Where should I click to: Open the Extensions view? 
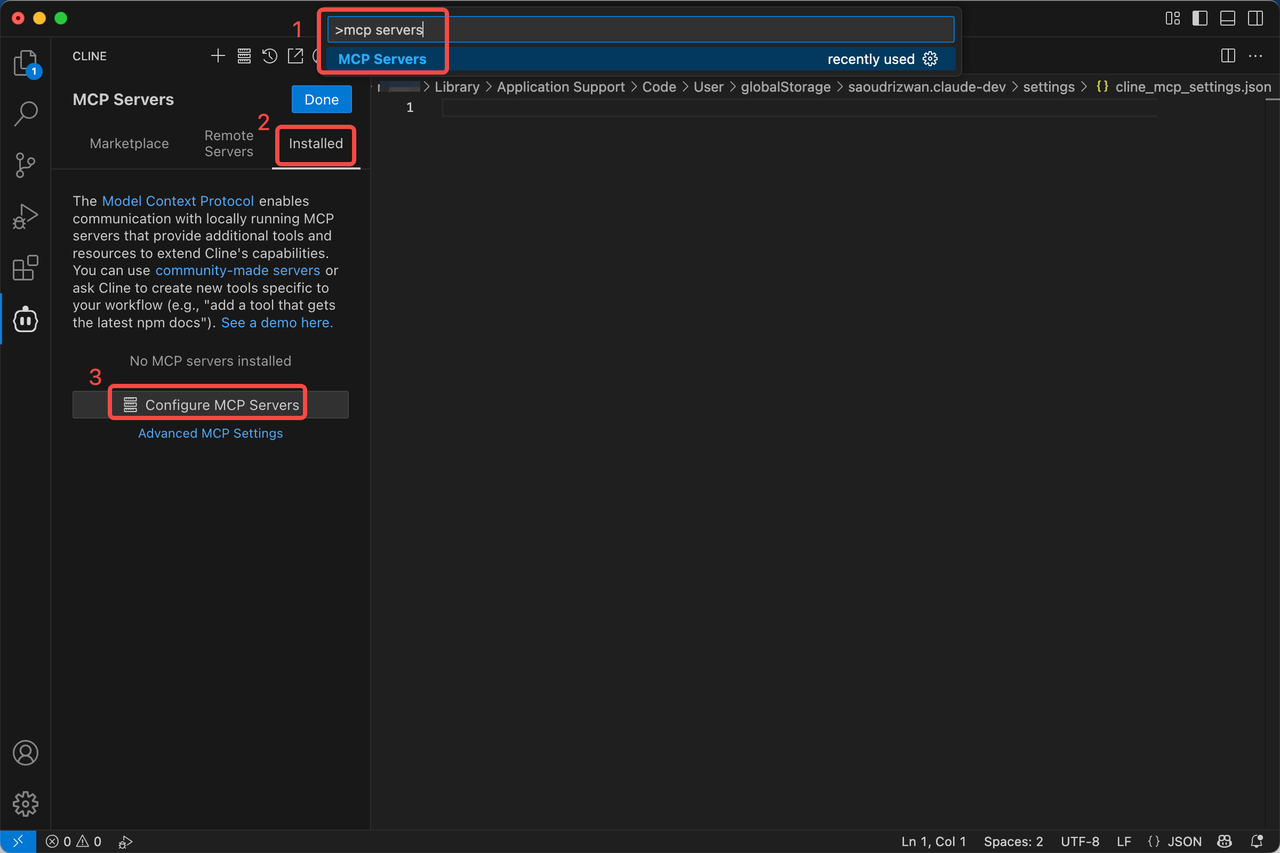25,268
